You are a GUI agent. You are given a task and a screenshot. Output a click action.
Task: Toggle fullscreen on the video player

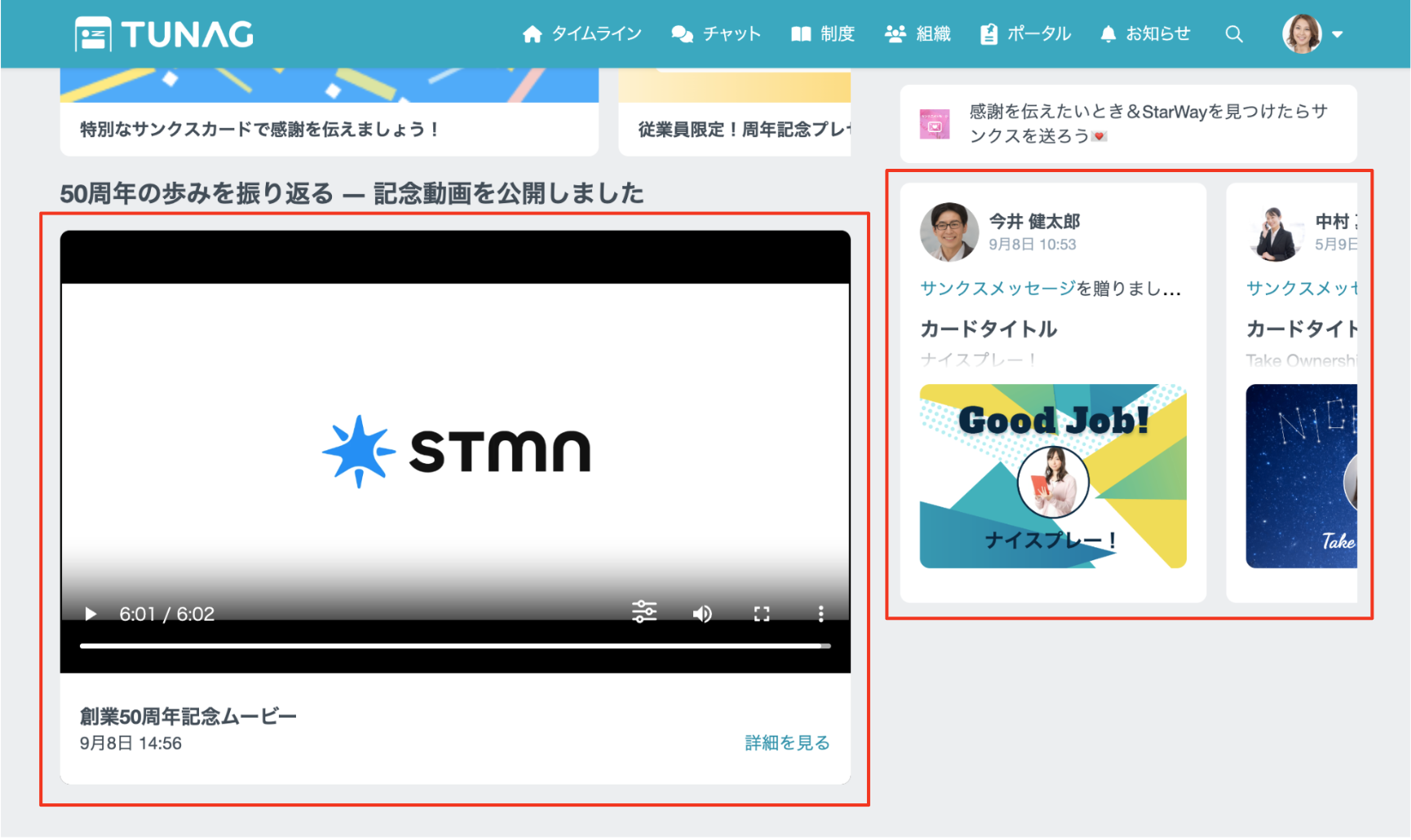762,614
